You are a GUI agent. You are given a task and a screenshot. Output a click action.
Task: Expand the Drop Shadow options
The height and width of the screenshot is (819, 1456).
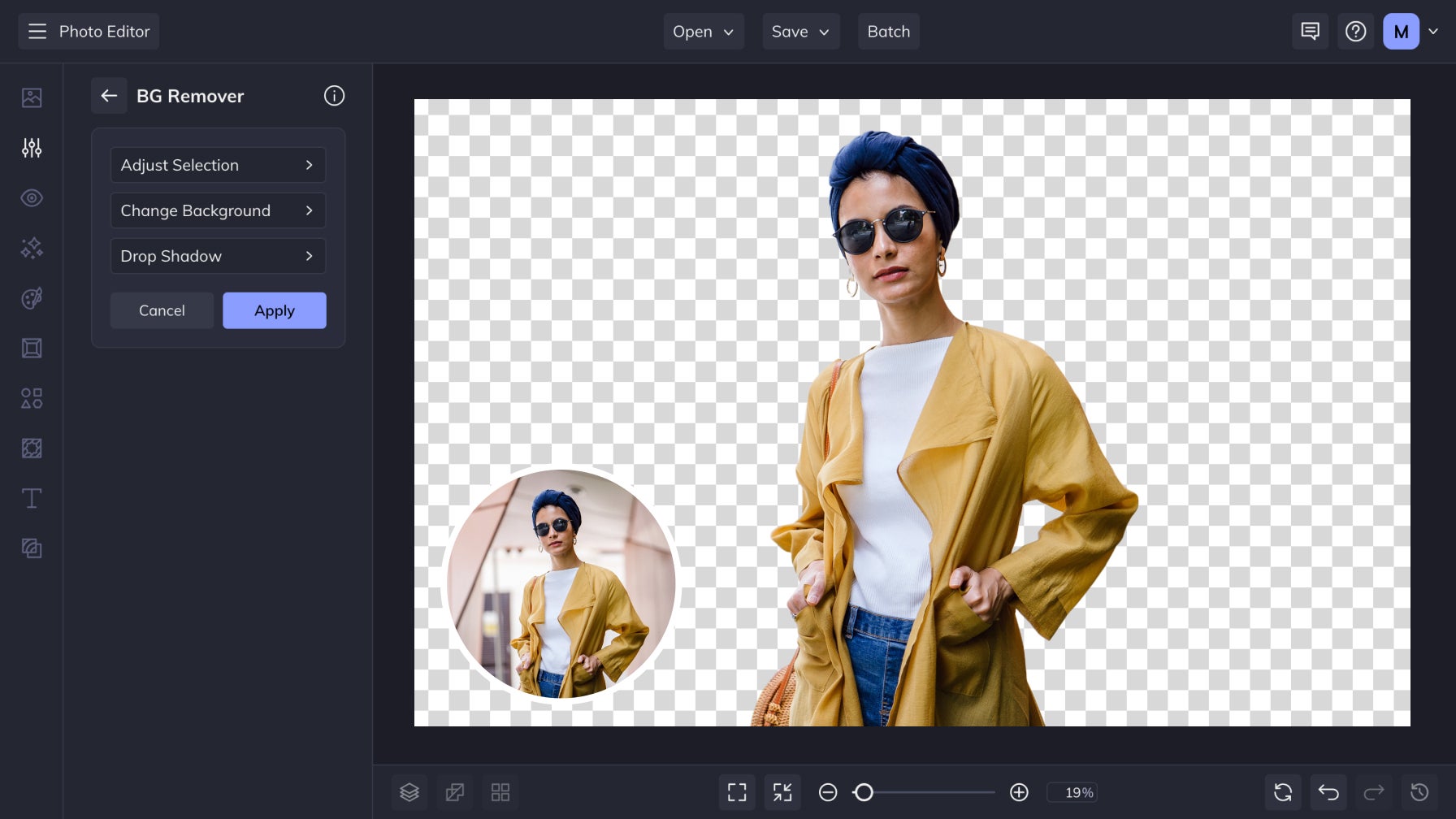coord(218,256)
